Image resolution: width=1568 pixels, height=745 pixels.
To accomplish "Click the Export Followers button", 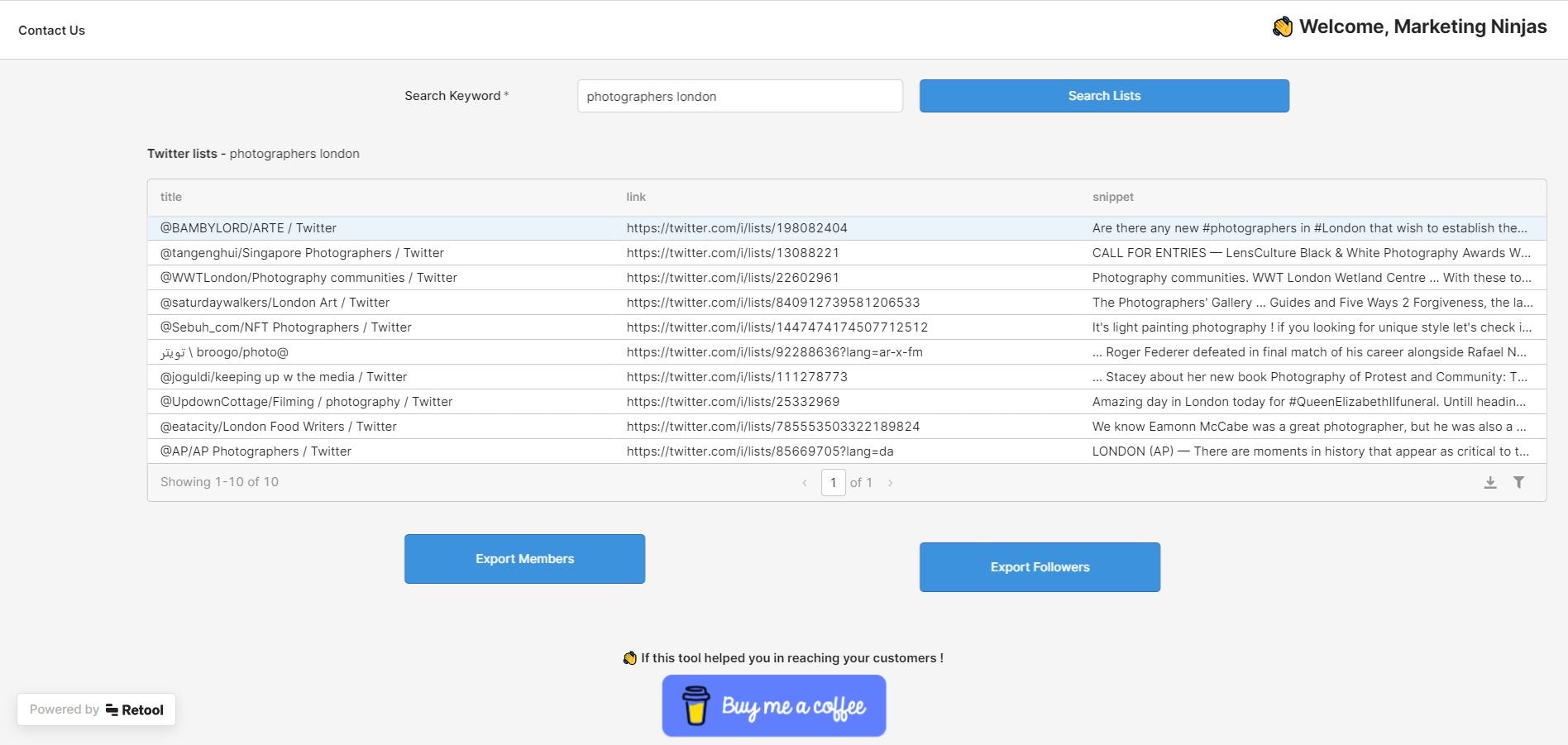I will [x=1040, y=567].
